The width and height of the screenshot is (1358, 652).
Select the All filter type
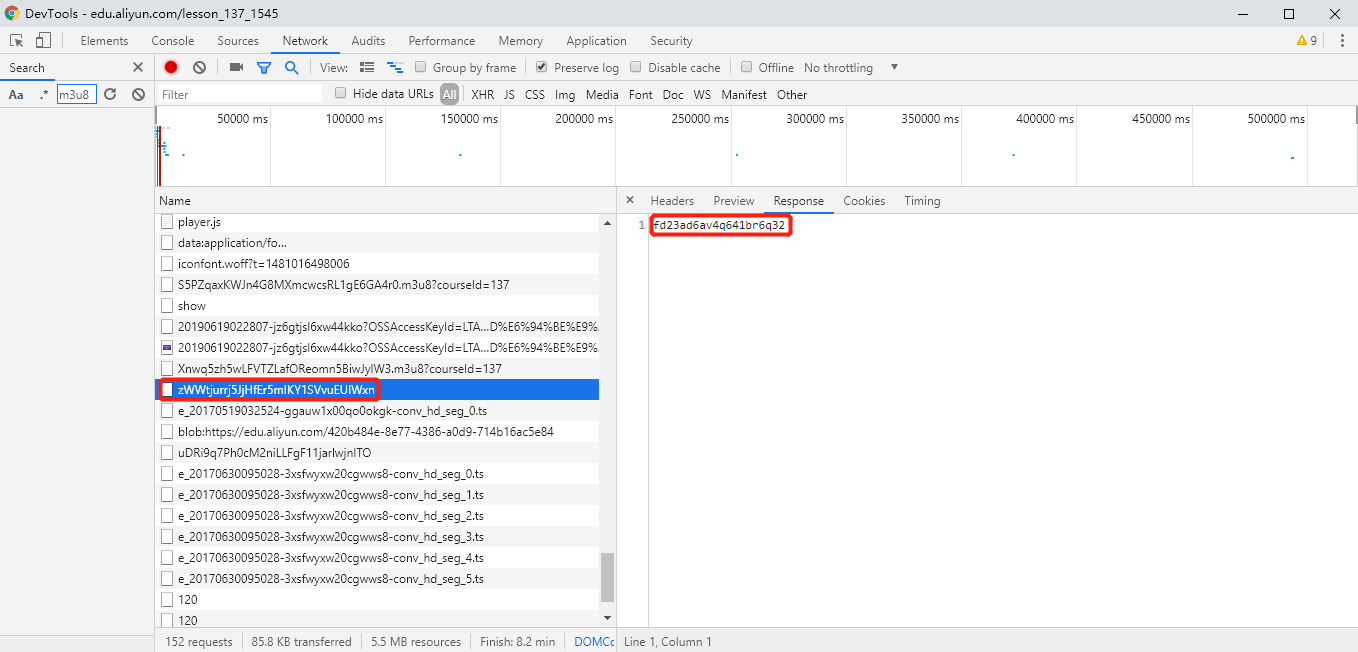point(449,94)
